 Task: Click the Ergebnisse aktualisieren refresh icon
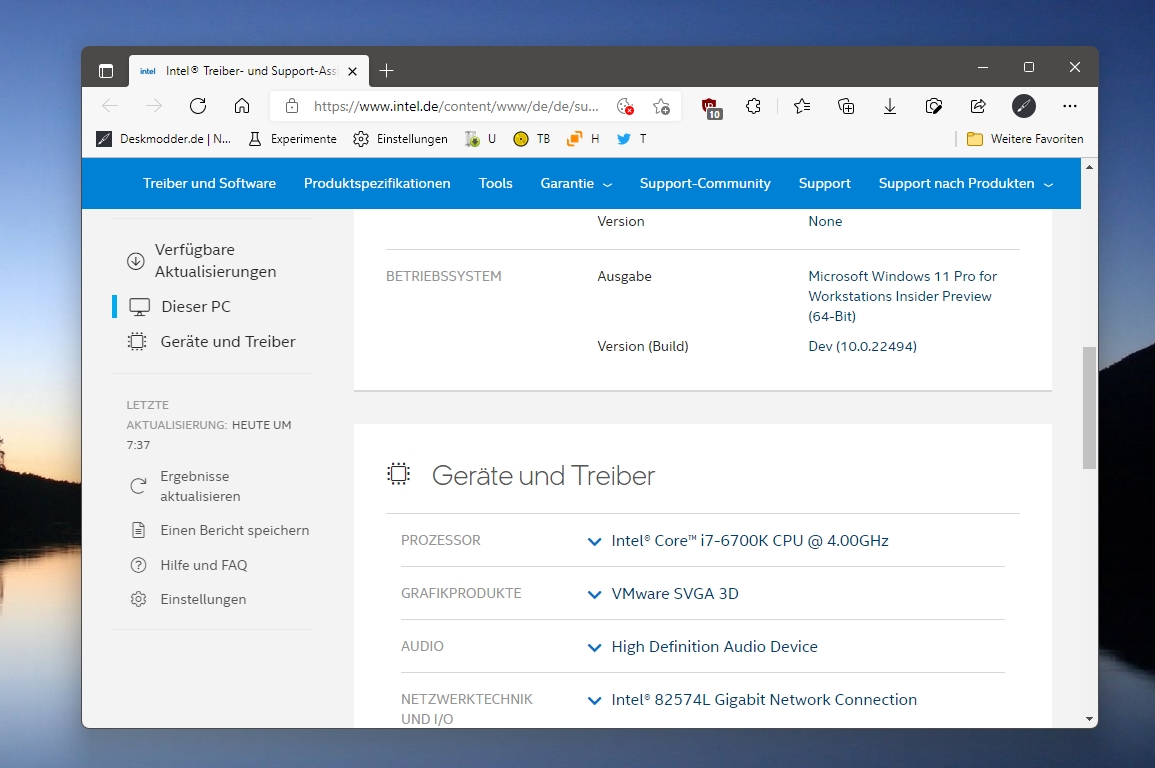click(138, 486)
